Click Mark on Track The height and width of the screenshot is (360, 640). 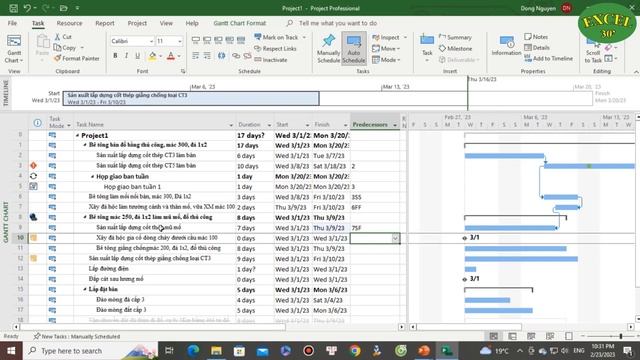tap(276, 37)
